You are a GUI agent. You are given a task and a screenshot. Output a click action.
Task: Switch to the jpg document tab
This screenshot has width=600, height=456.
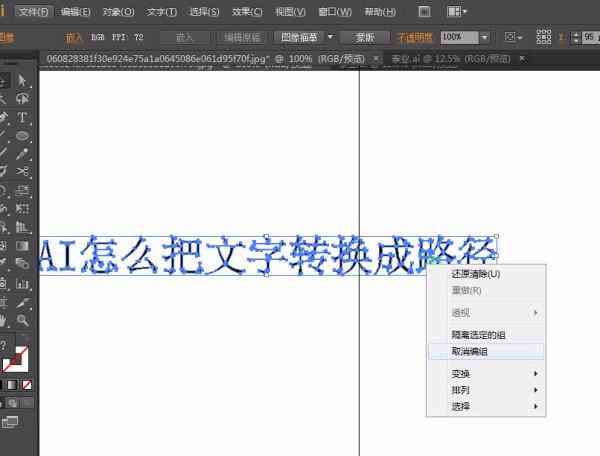(205, 59)
